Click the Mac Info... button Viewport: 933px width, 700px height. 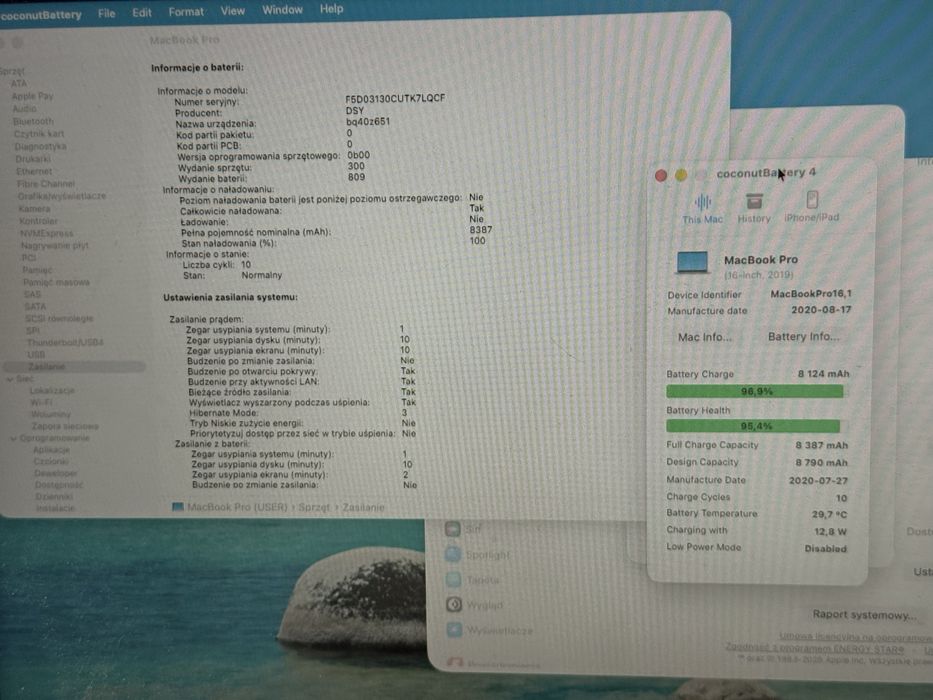coord(705,337)
